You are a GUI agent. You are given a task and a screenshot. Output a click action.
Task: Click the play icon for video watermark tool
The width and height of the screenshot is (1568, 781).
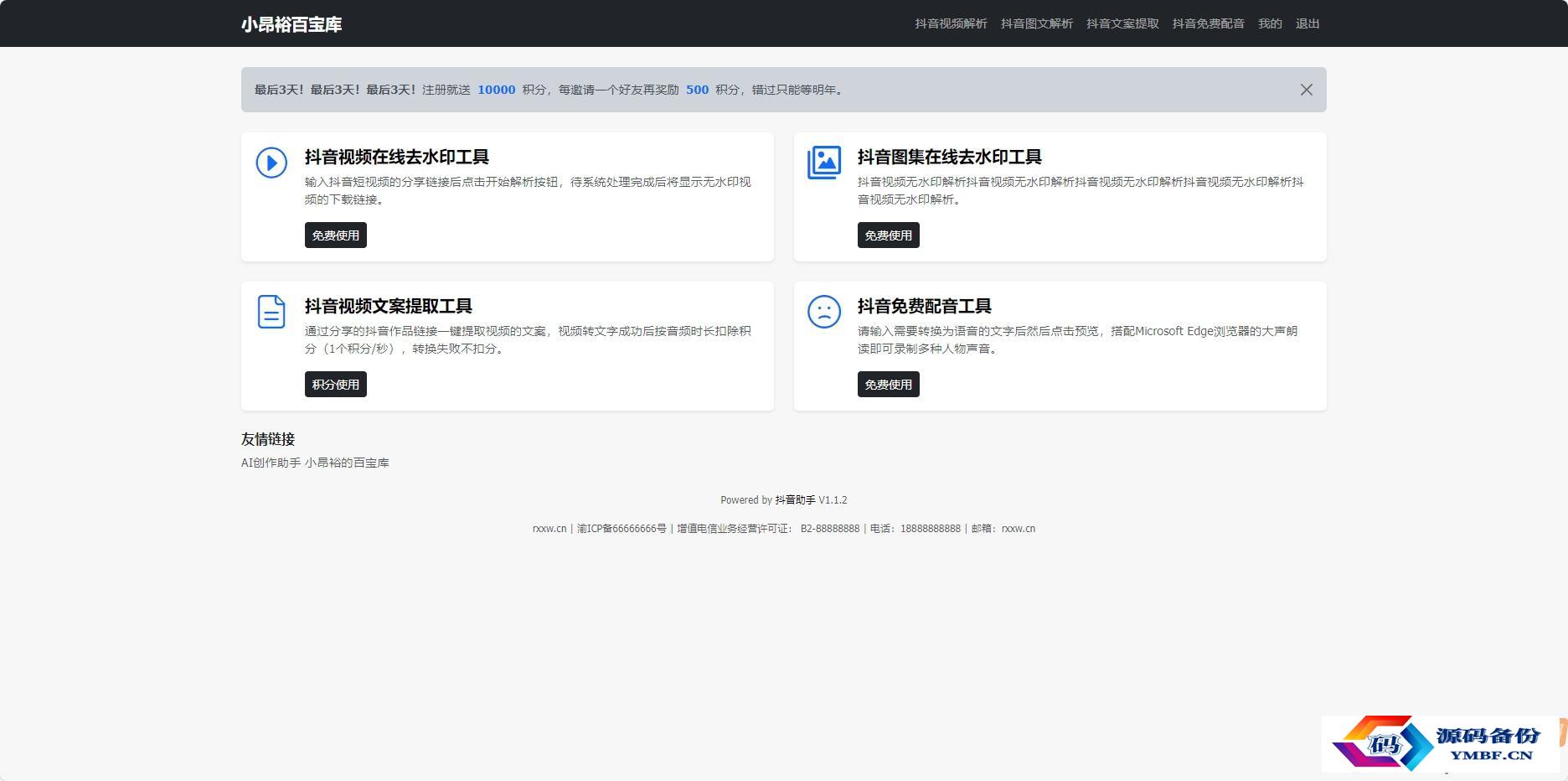(271, 163)
